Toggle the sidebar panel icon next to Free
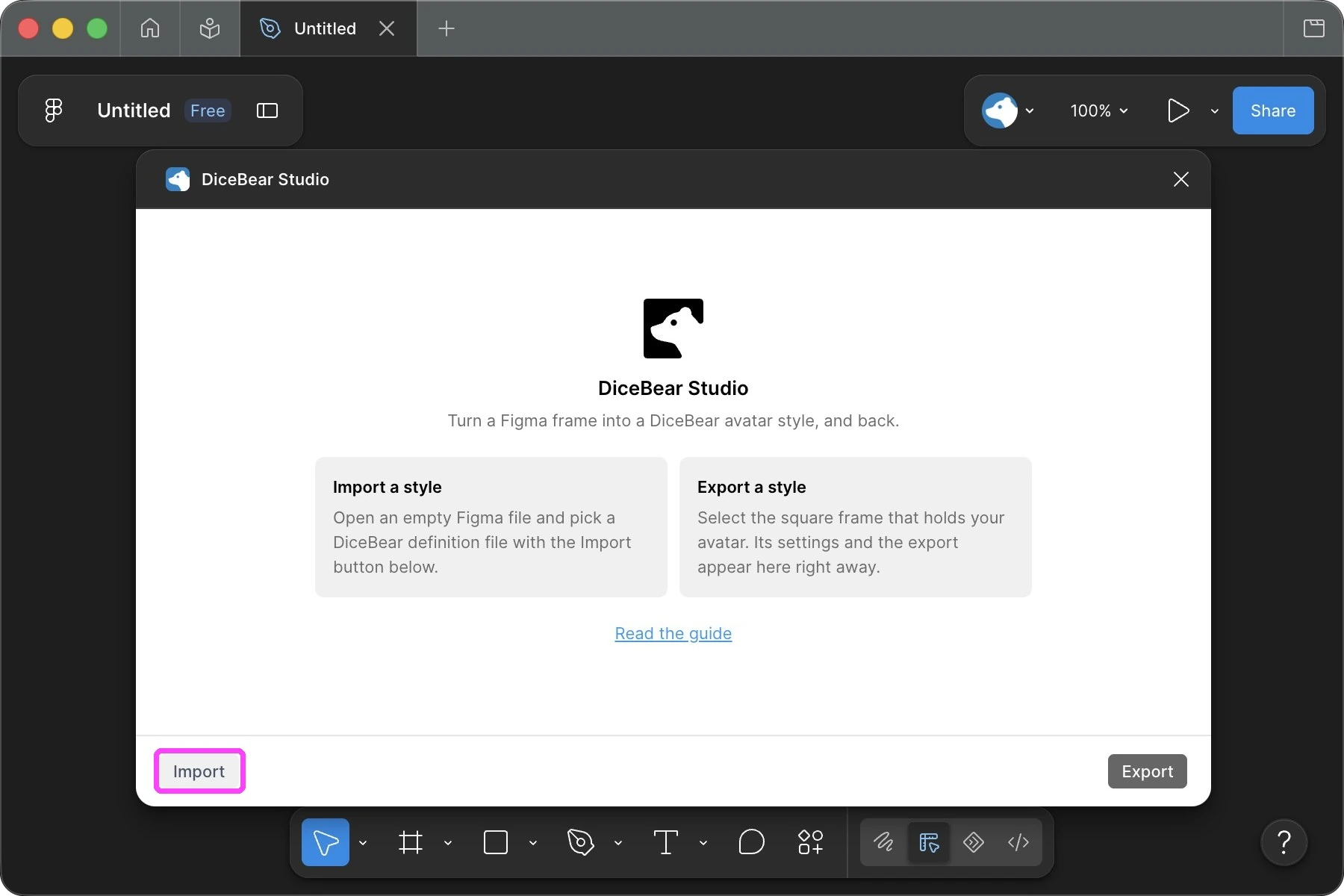The image size is (1344, 896). pyautogui.click(x=267, y=111)
